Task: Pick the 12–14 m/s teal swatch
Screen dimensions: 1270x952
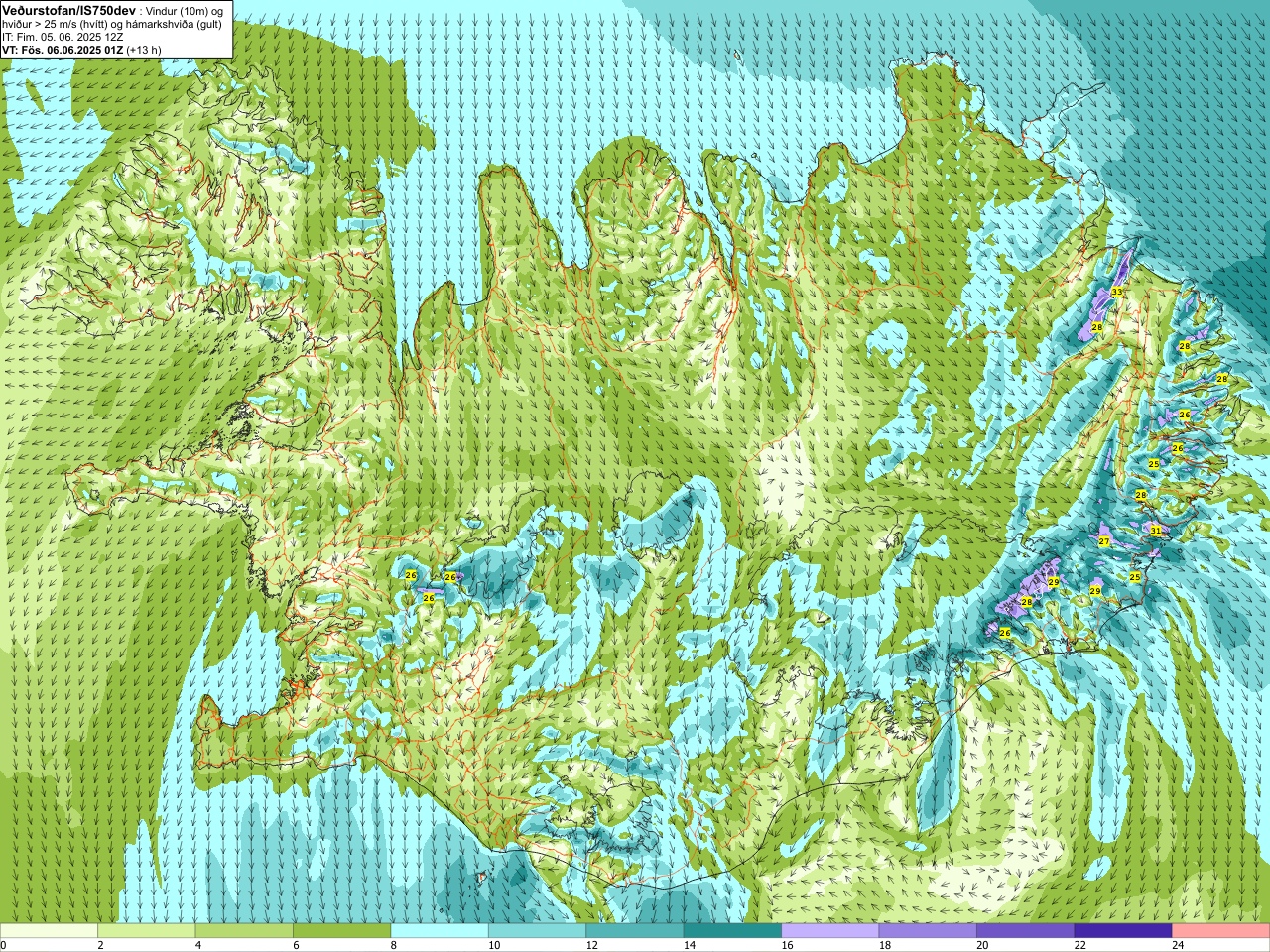Action: [x=635, y=931]
